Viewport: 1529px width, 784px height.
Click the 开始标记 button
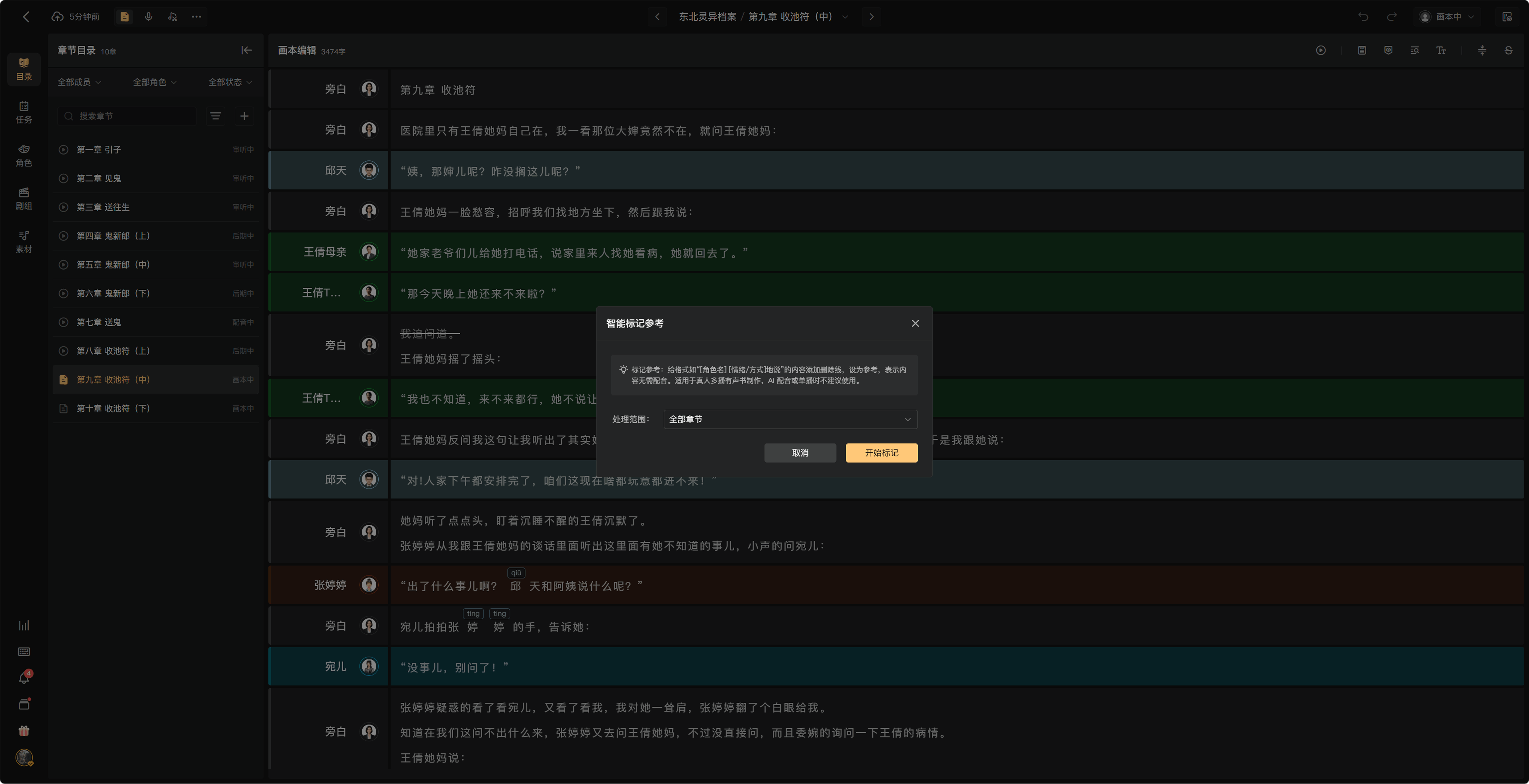882,453
